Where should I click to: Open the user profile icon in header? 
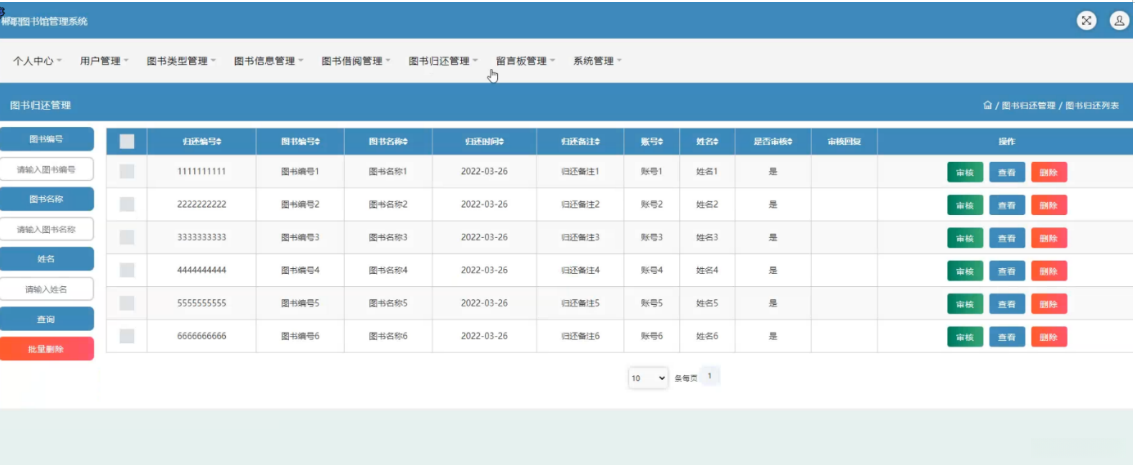(1119, 20)
